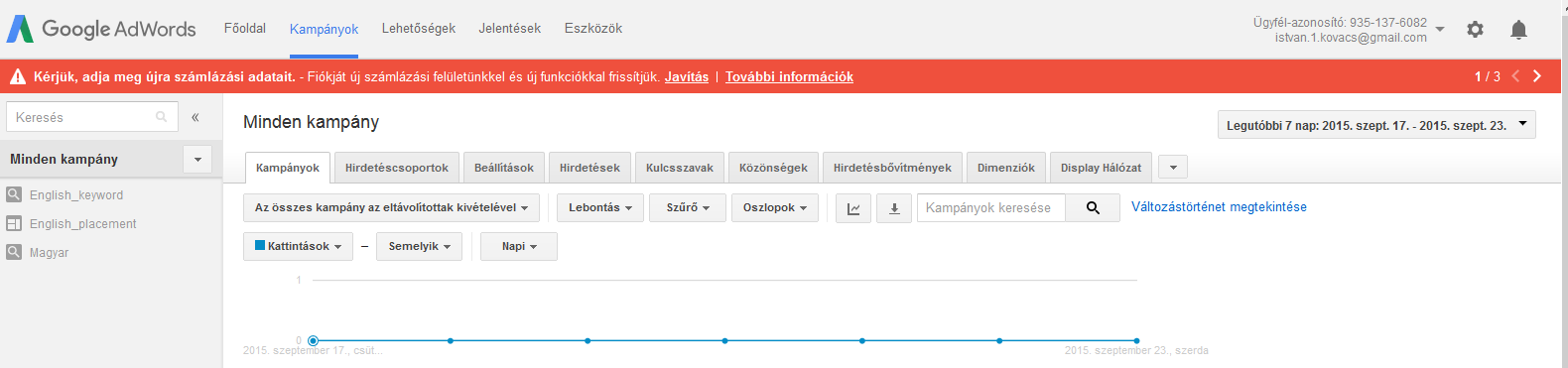Open the notifications bell
Viewport: 1568px width, 368px height.
(x=1518, y=30)
